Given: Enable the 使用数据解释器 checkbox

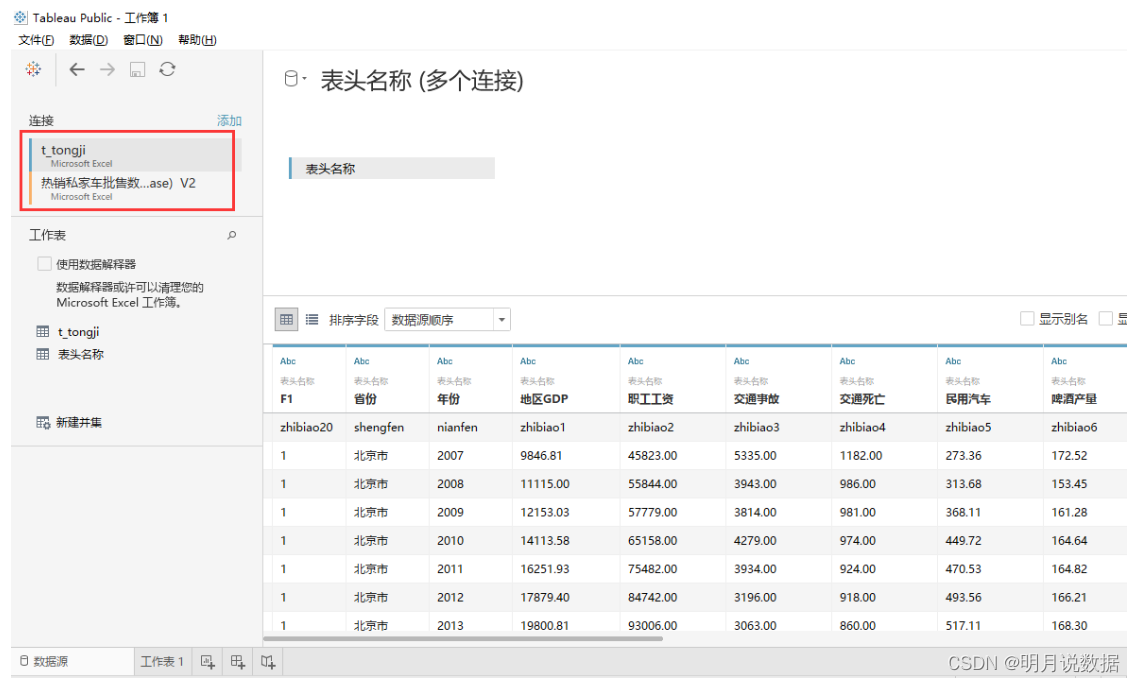Looking at the screenshot, I should (x=44, y=264).
